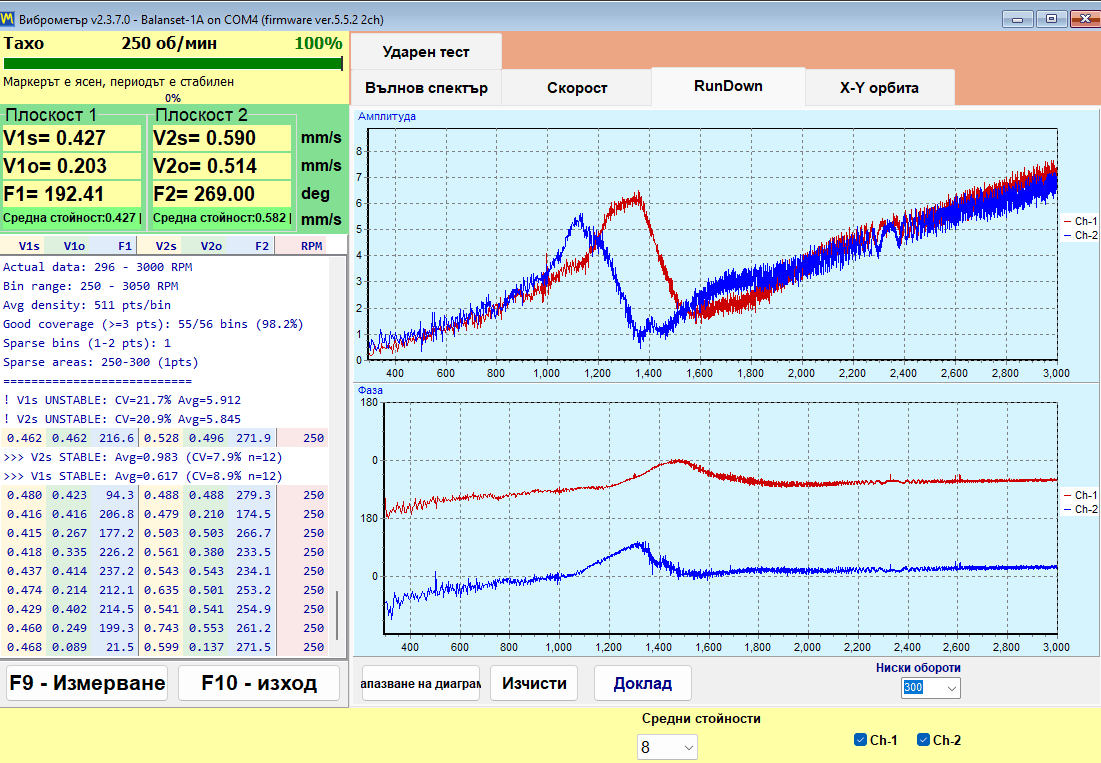Select the 'V1s STABLE: Avg=0.617' line
The image size is (1101, 763).
pos(143,476)
